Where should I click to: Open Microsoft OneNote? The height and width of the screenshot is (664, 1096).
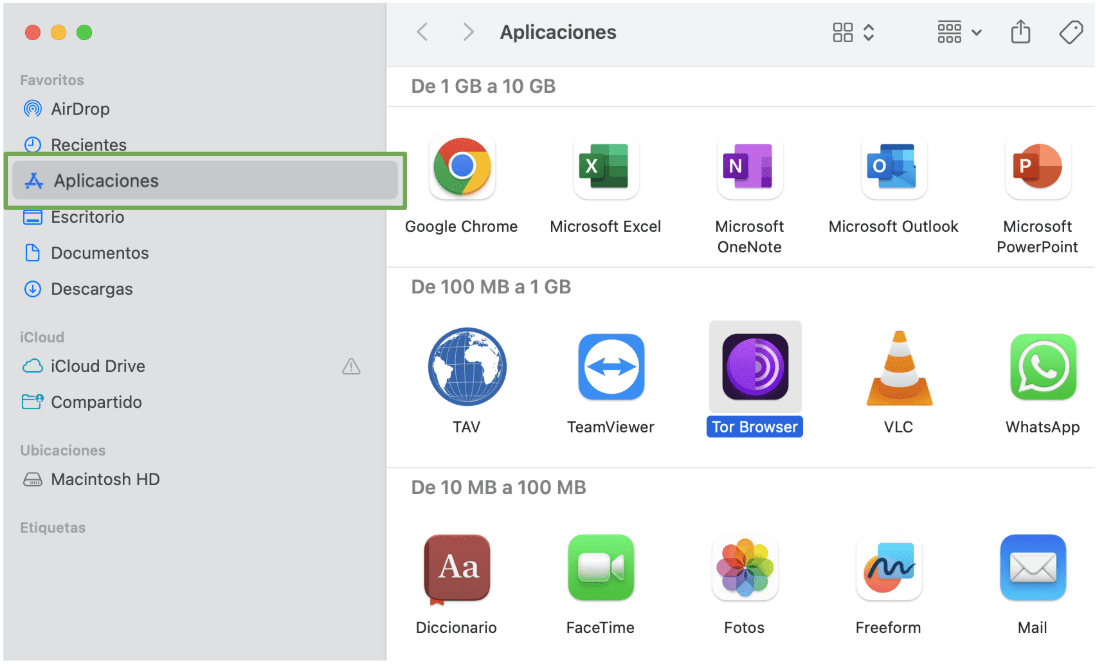pos(749,168)
